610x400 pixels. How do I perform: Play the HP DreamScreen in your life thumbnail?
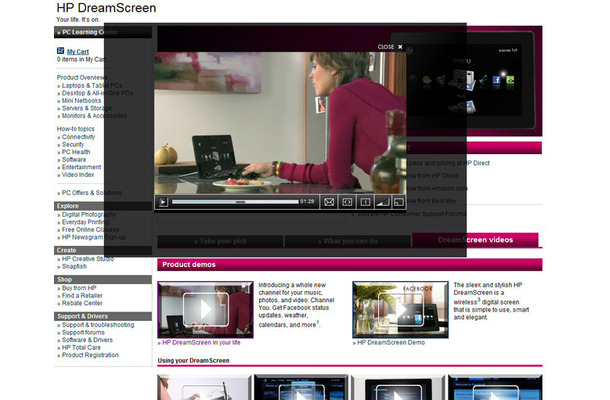pos(205,310)
